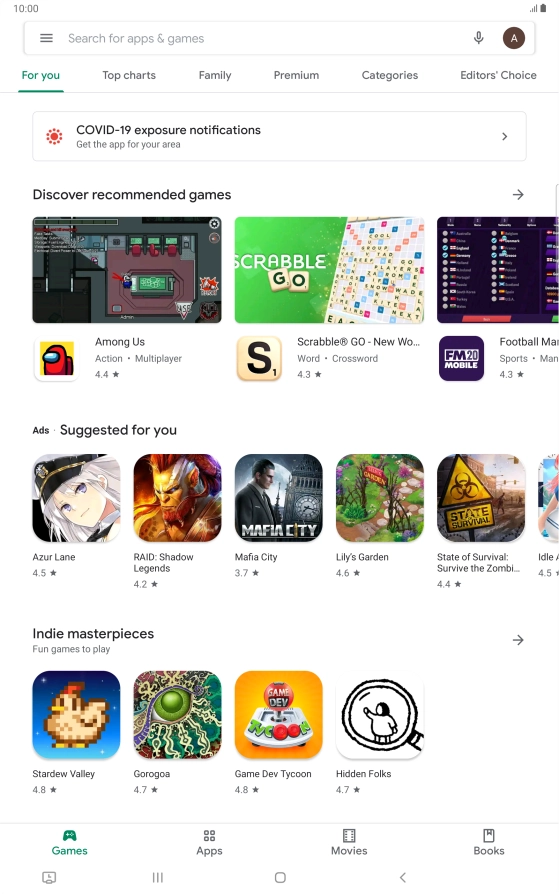Tap the Android home navigation button

click(280, 877)
